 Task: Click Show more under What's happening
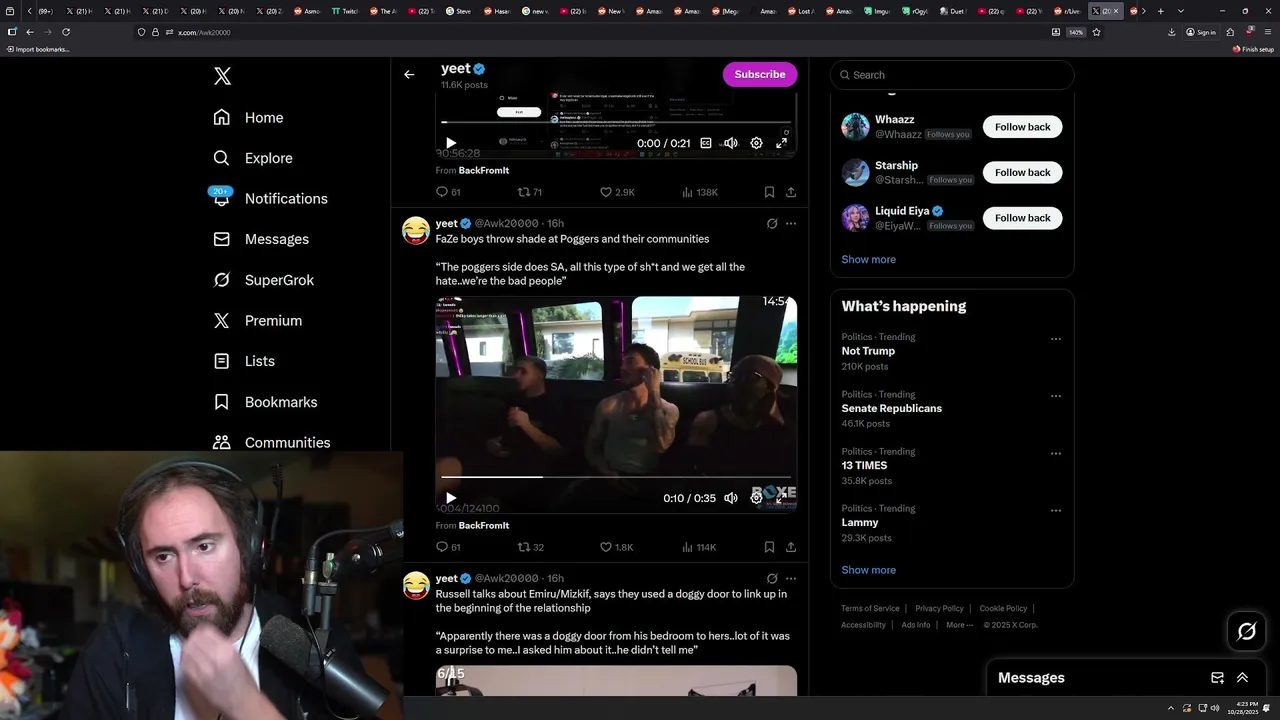868,570
